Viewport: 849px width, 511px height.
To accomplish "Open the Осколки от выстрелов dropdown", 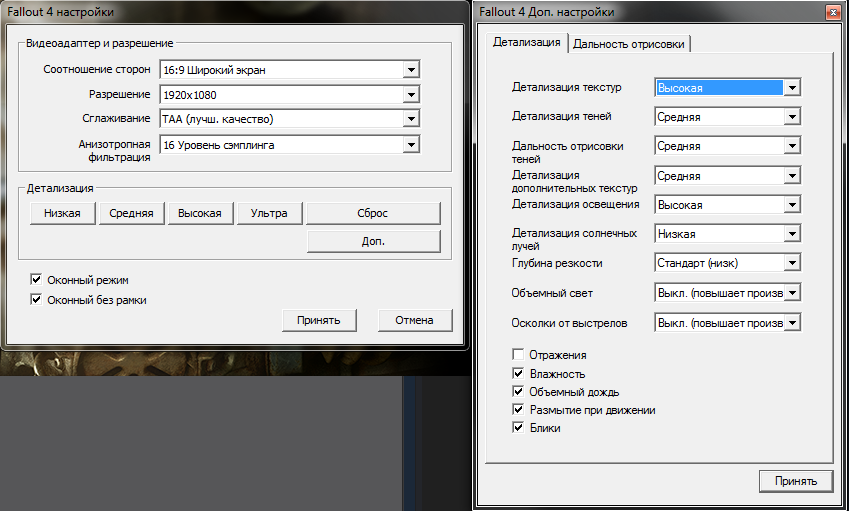I will (727, 323).
